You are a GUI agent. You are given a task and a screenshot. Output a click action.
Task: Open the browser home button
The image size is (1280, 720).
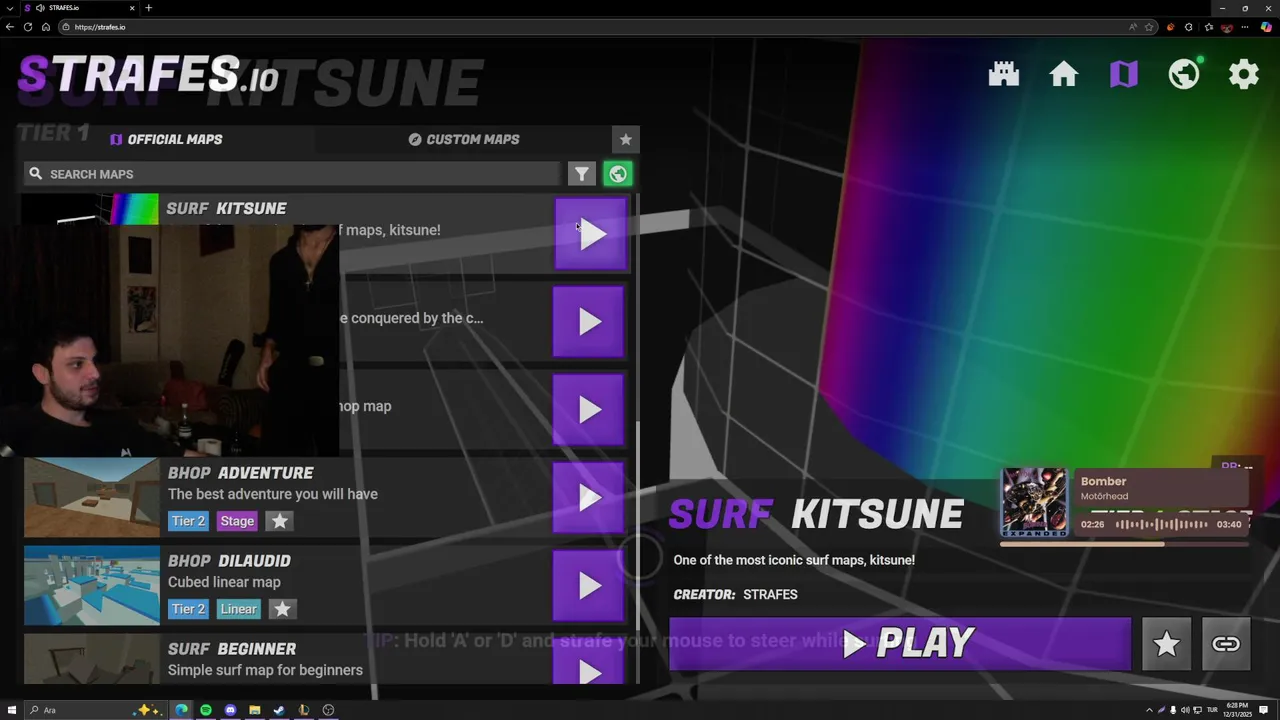click(x=46, y=27)
